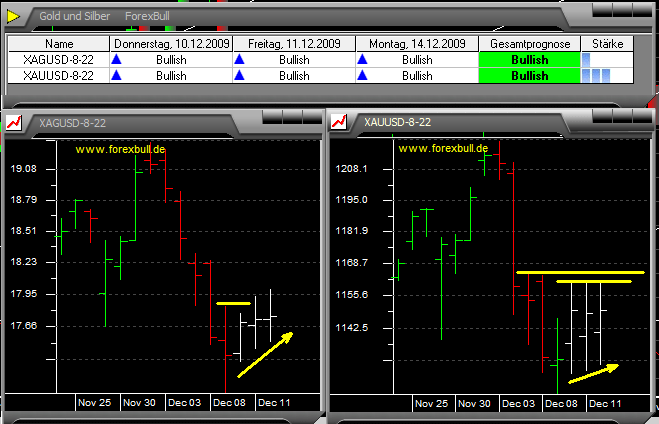Click the Stärke column header

click(607, 44)
